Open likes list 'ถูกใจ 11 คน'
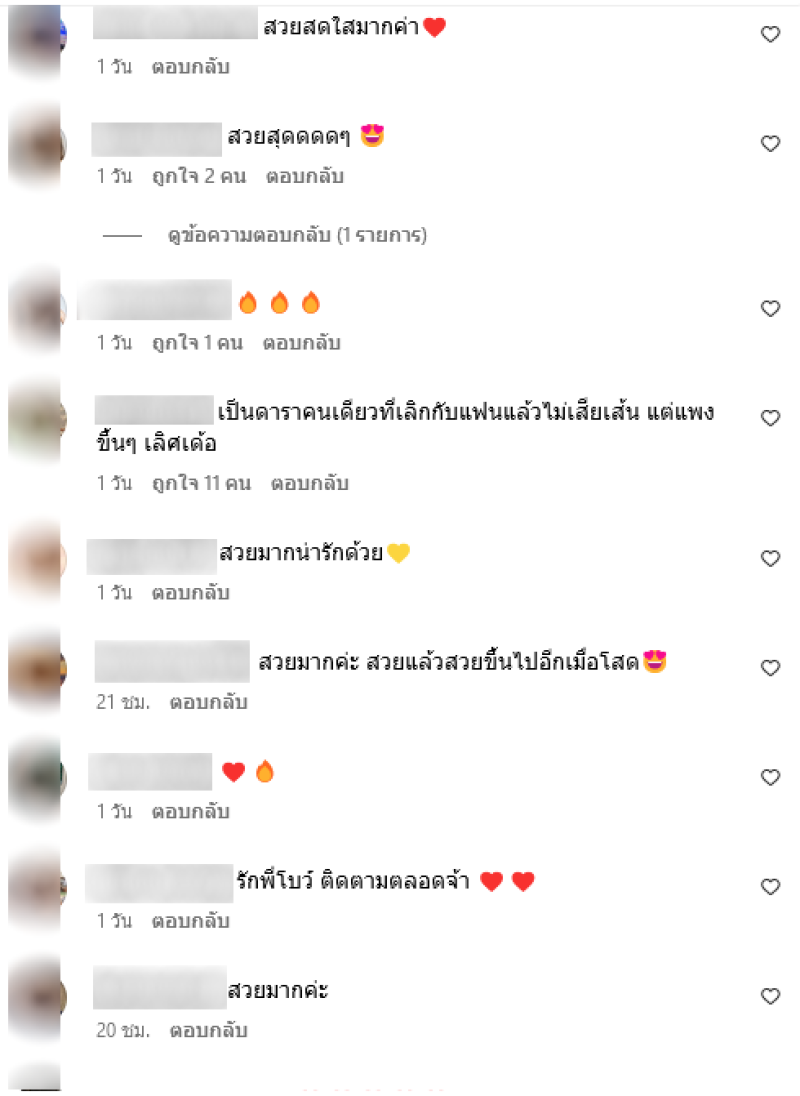This screenshot has width=800, height=1096. click(x=201, y=483)
